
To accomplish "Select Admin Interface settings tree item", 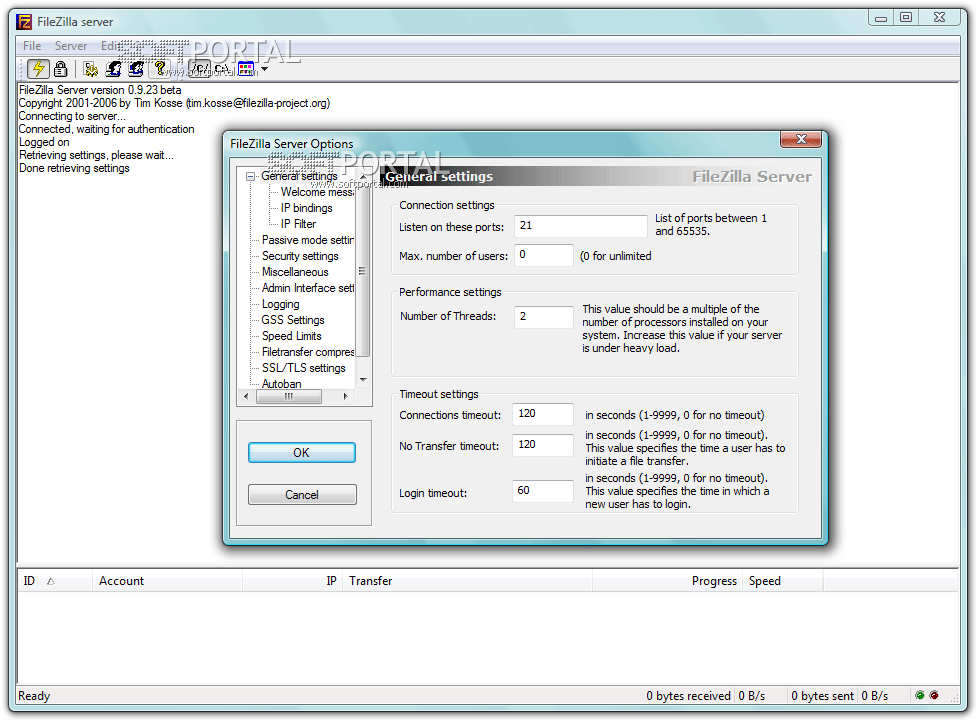I will (307, 288).
